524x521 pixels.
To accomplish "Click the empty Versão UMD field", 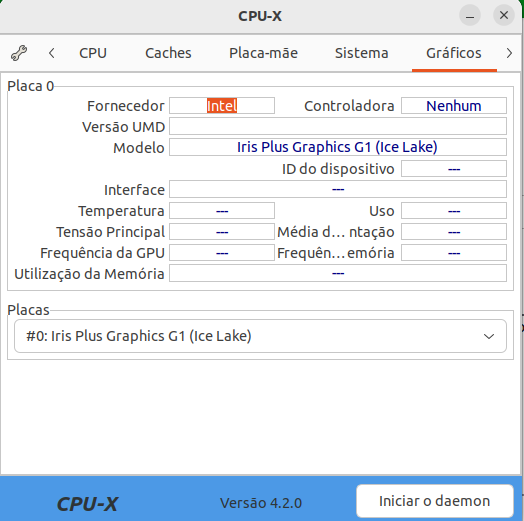I will [338, 126].
